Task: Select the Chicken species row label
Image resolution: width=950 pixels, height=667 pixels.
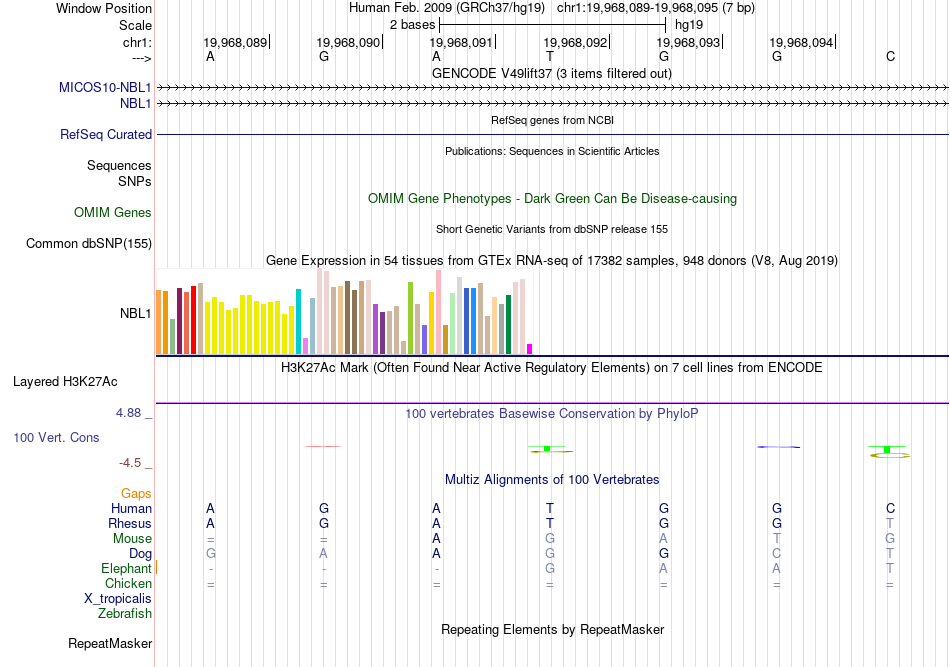Action: pos(128,583)
